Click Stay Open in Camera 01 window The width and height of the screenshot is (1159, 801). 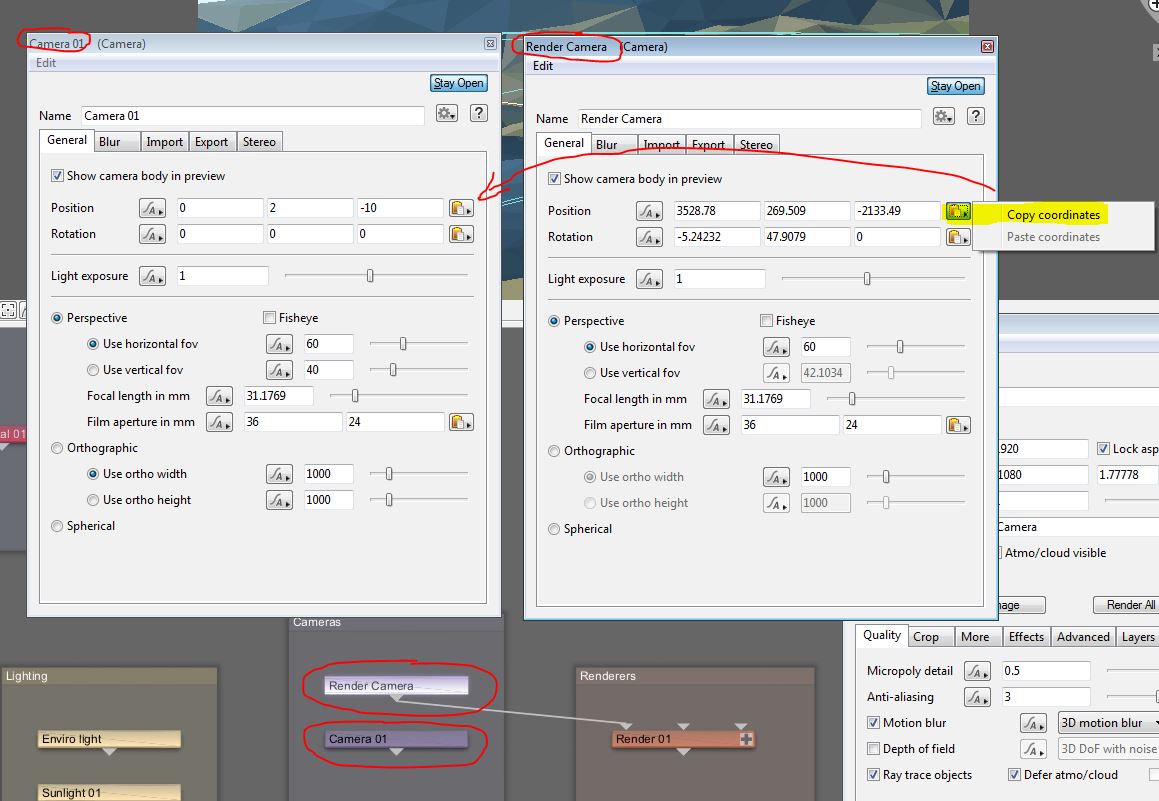pos(458,83)
